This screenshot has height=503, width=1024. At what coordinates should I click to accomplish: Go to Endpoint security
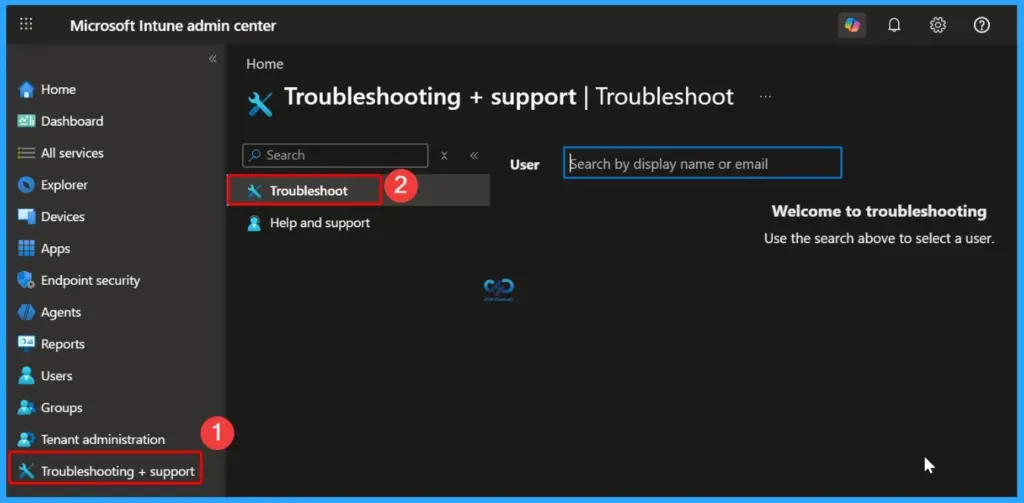(90, 280)
